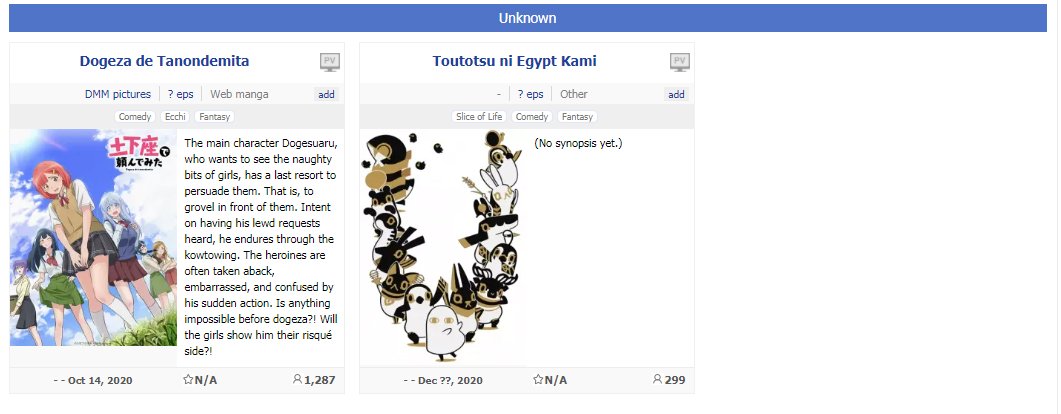The image size is (1061, 414).
Task: Add Dogeza de Tanondemita to list
Action: 327,94
